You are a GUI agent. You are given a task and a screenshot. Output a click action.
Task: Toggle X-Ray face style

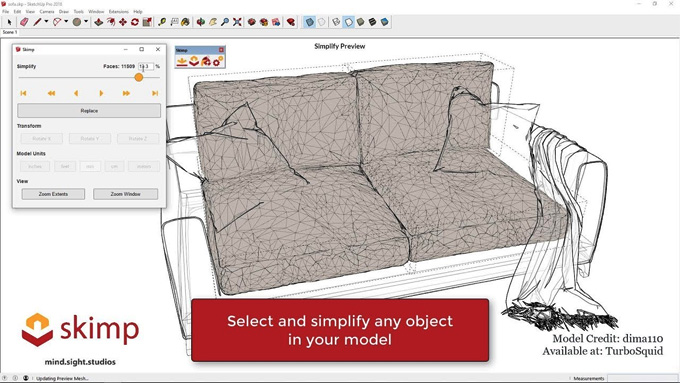coord(310,22)
